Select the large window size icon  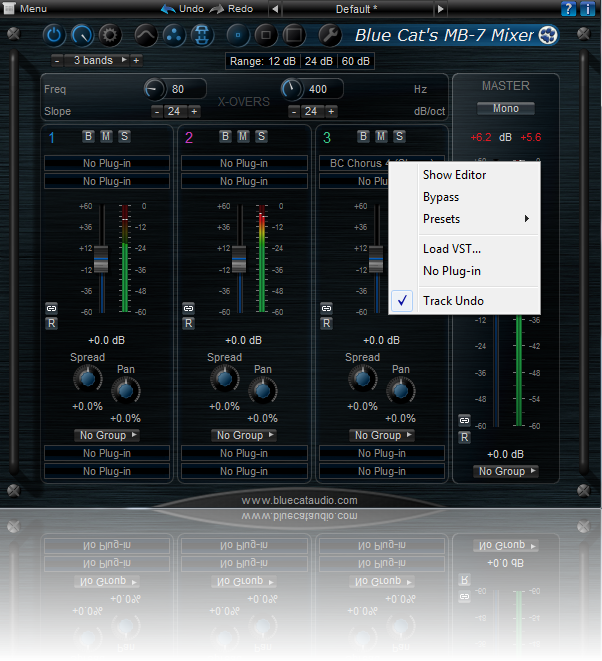click(294, 35)
